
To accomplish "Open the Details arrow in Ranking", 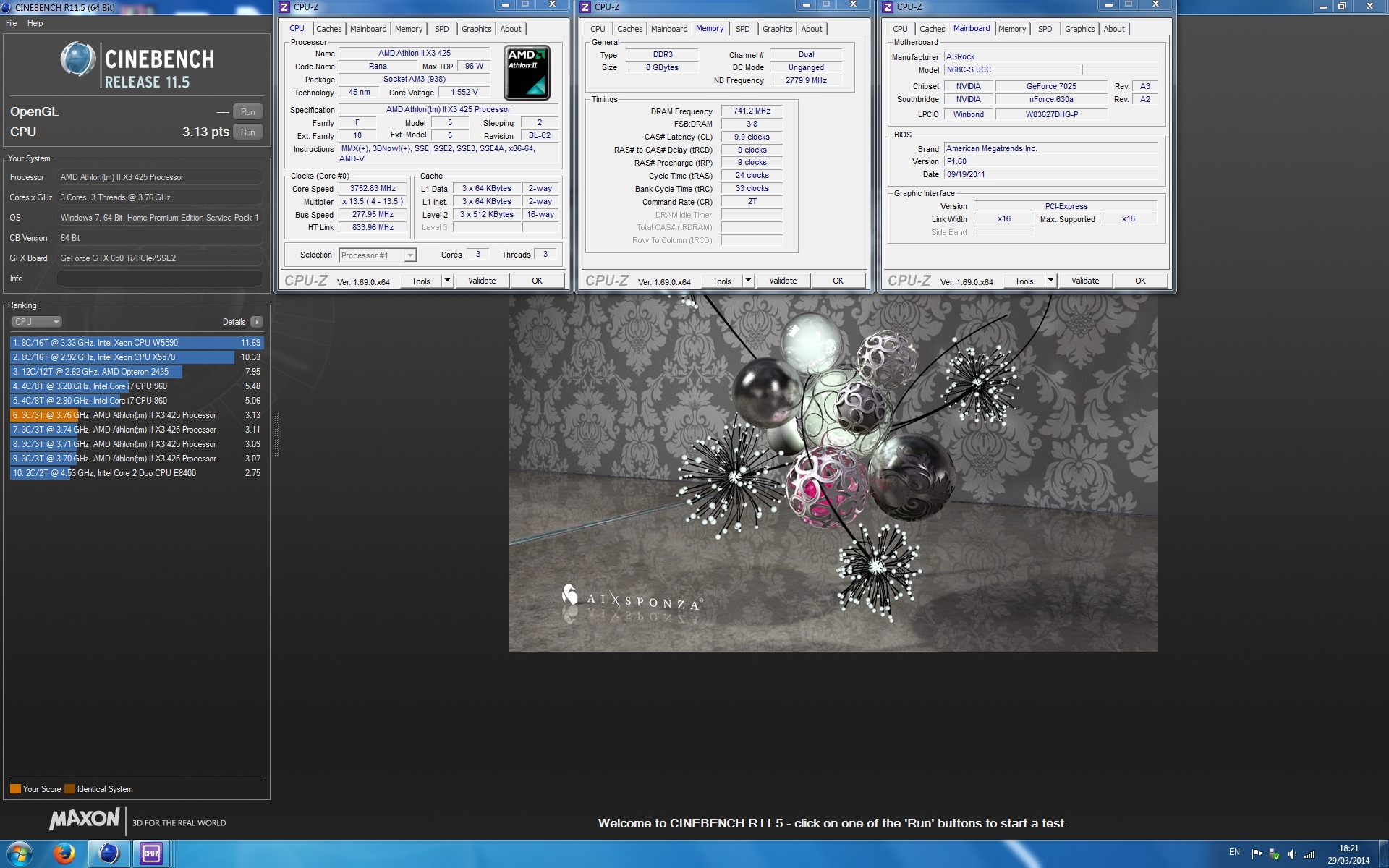I will [x=257, y=322].
